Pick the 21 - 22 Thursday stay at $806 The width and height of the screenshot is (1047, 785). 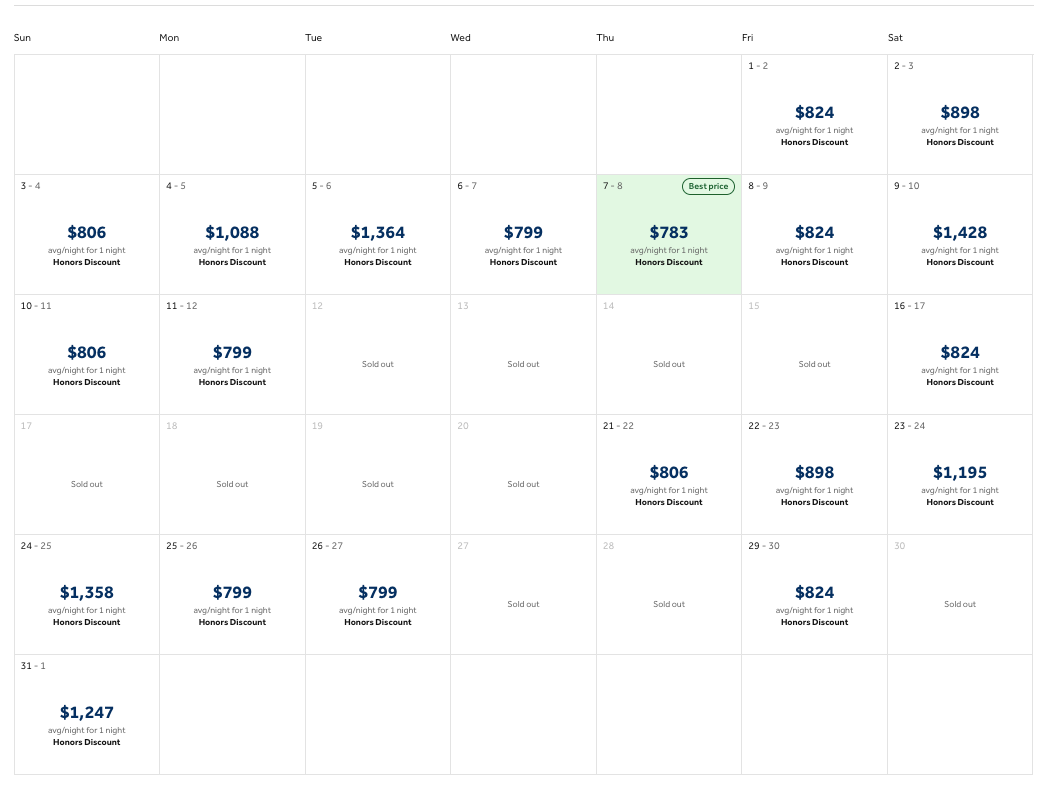coord(669,474)
